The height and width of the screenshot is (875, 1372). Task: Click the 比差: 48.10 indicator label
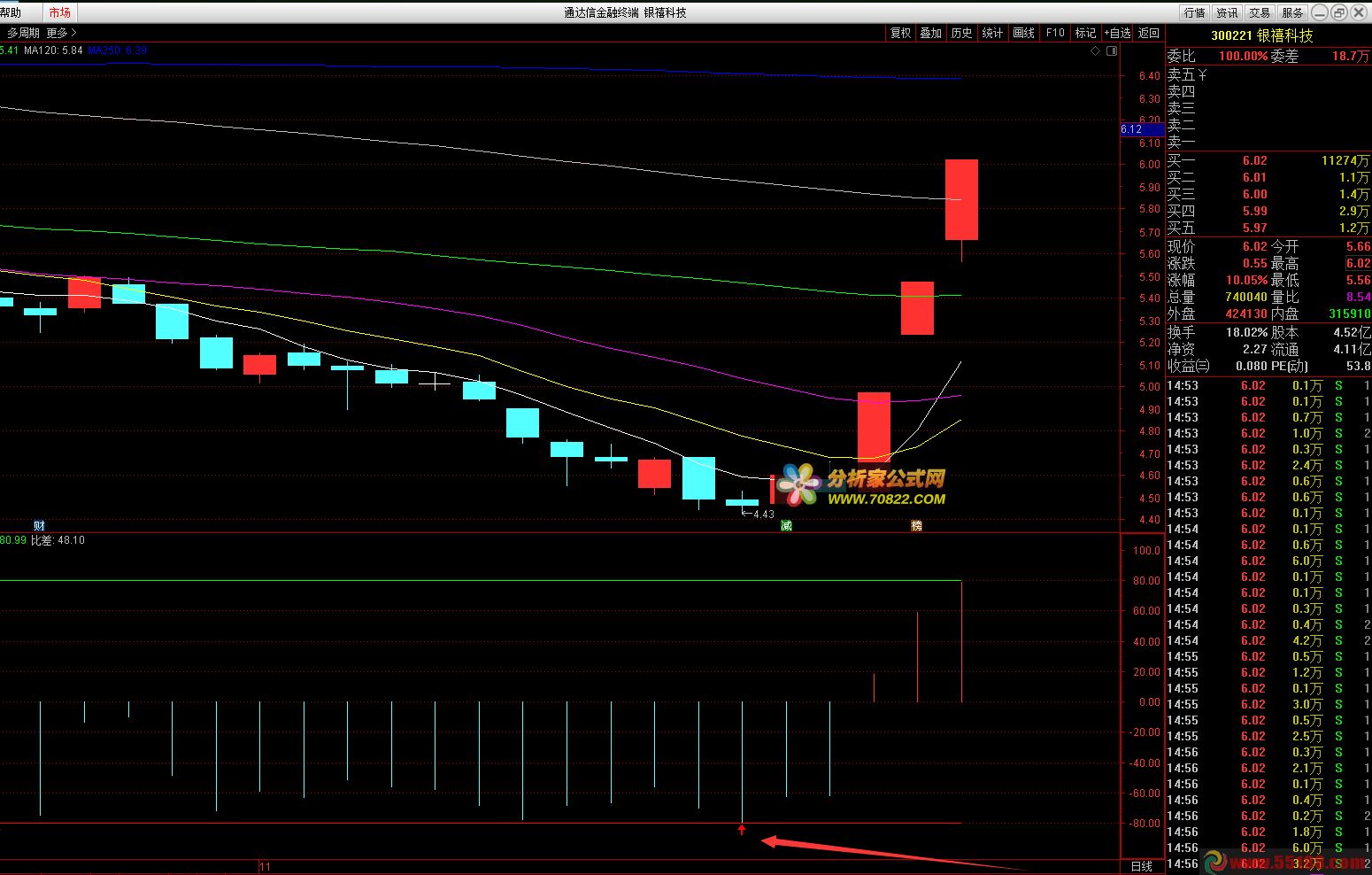click(x=58, y=539)
